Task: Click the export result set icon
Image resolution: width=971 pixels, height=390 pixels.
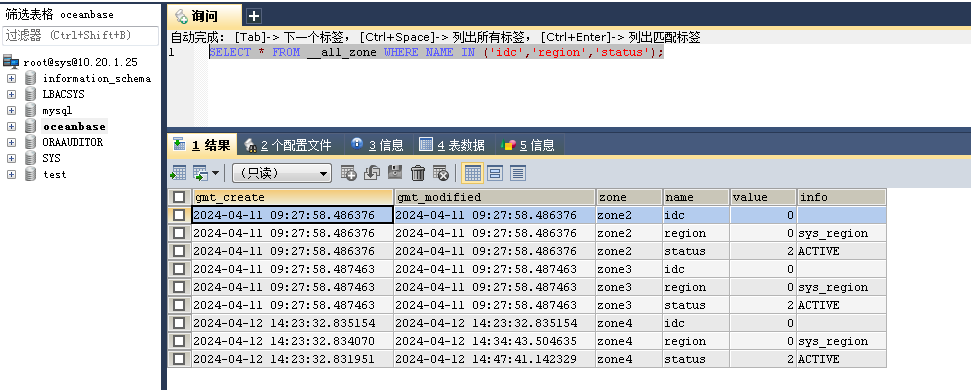Action: [178, 173]
